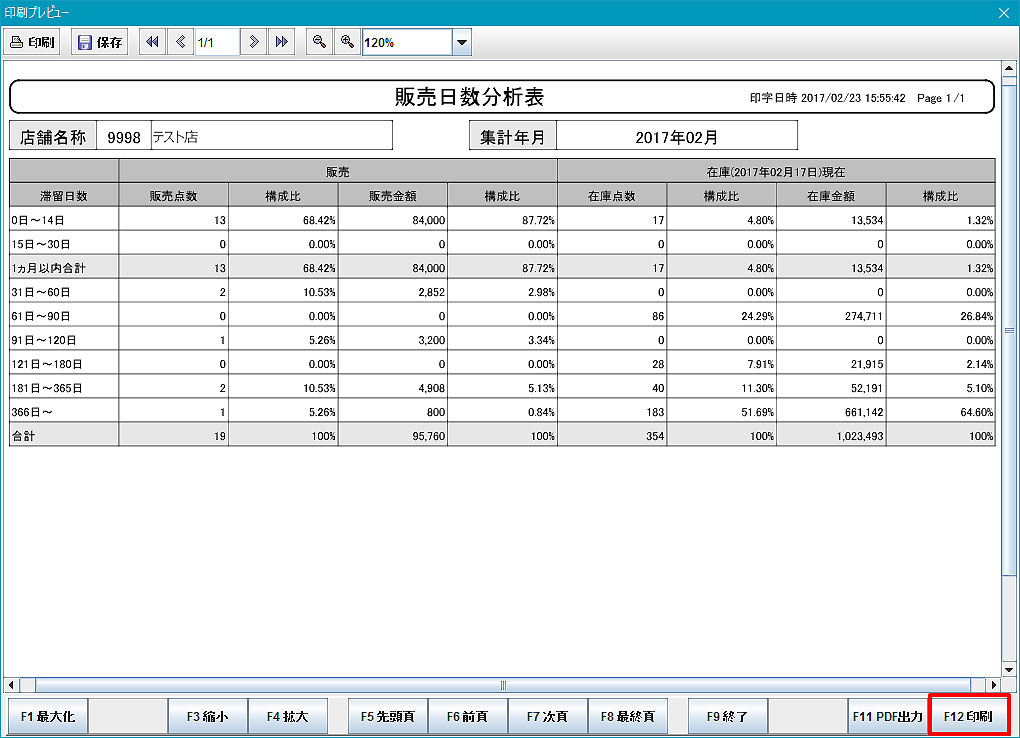This screenshot has height=738, width=1020.
Task: Zoom out using the minus magnifier icon
Action: (x=318, y=41)
